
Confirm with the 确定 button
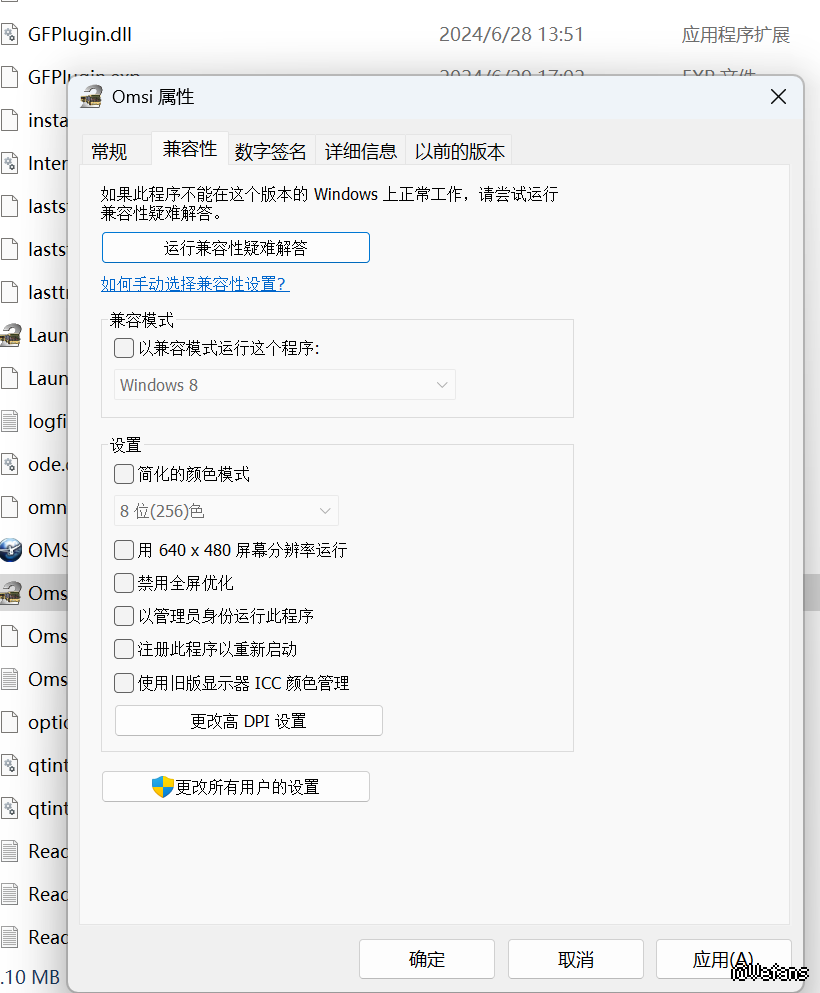point(427,959)
